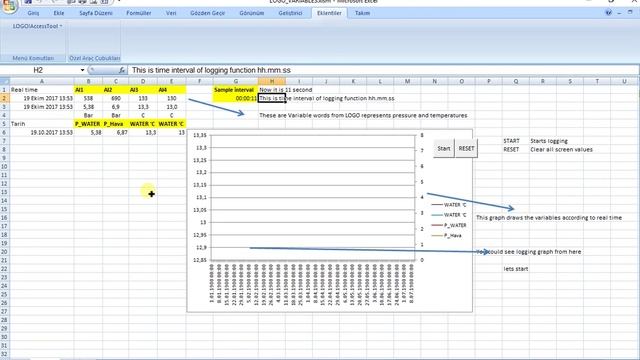
Task: Select row 25 header
Action: tap(4, 294)
